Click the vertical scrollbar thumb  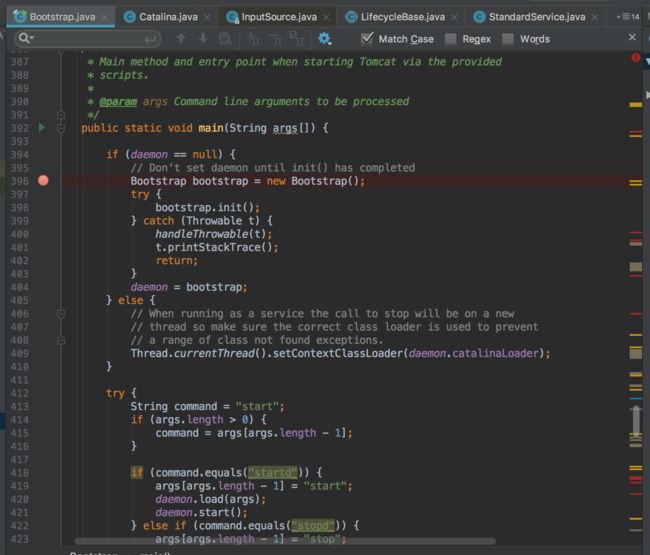point(636,421)
